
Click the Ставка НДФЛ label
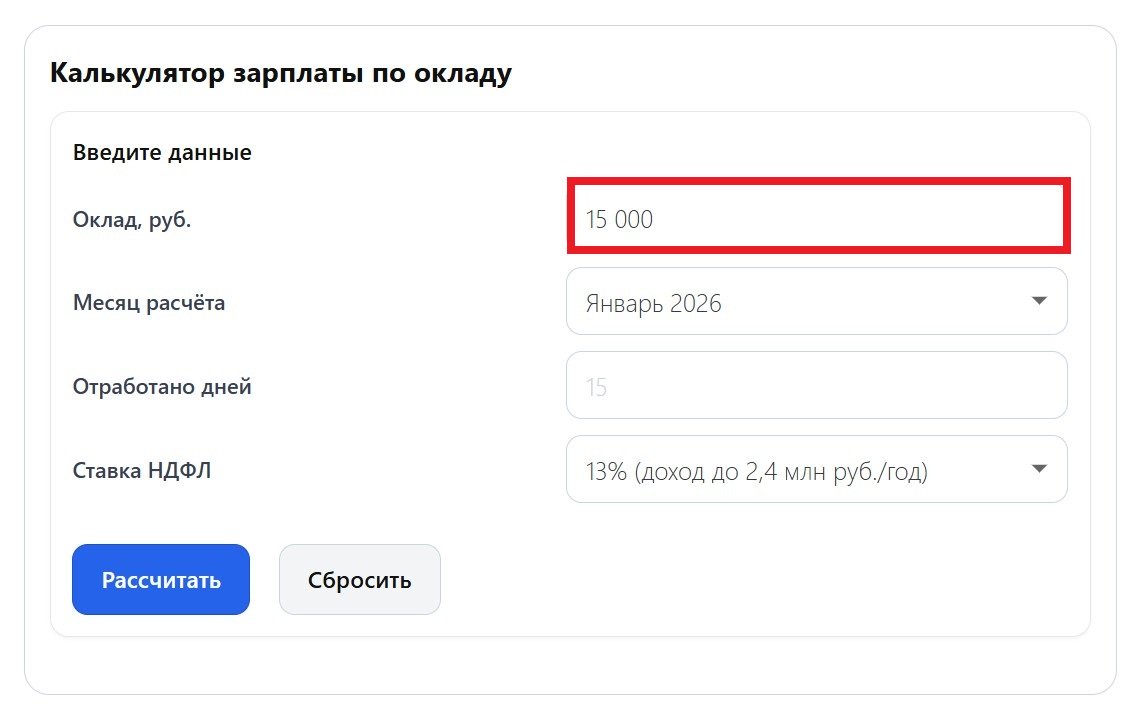click(144, 470)
